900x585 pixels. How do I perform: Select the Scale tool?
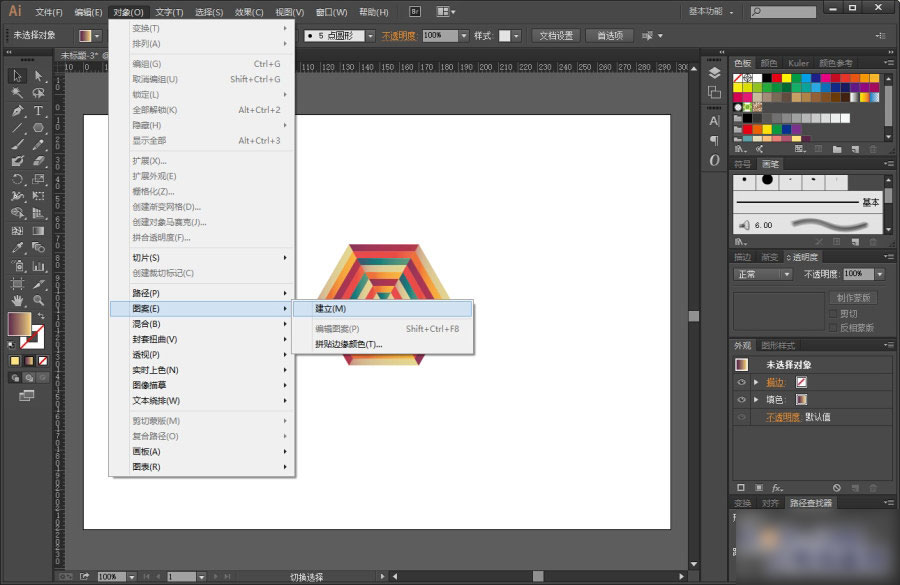38,179
